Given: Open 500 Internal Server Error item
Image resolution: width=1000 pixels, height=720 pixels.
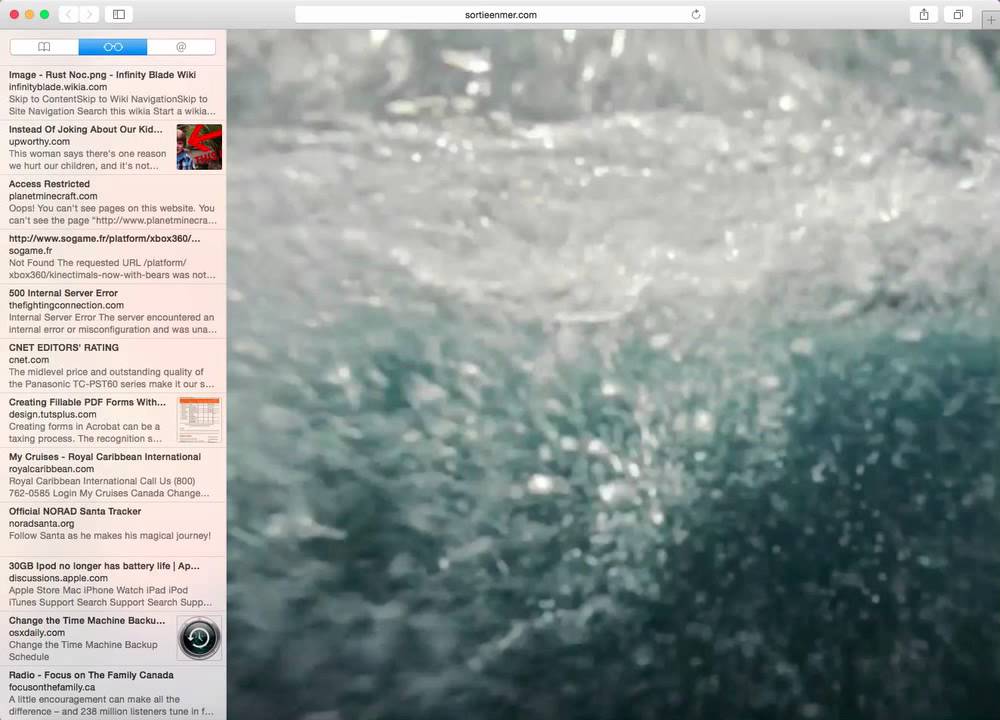Looking at the screenshot, I should click(x=113, y=311).
